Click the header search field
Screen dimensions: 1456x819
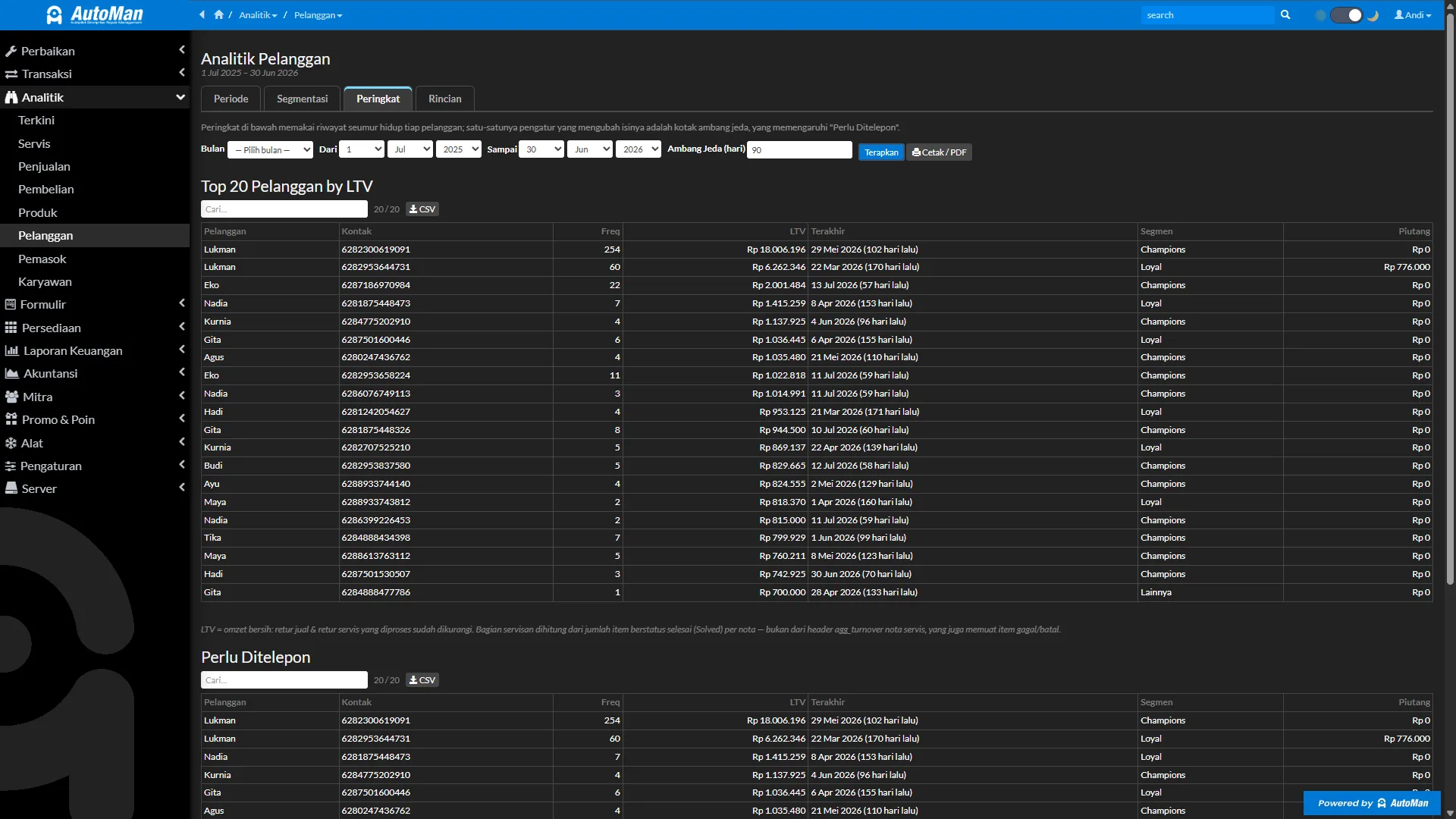[x=1207, y=15]
